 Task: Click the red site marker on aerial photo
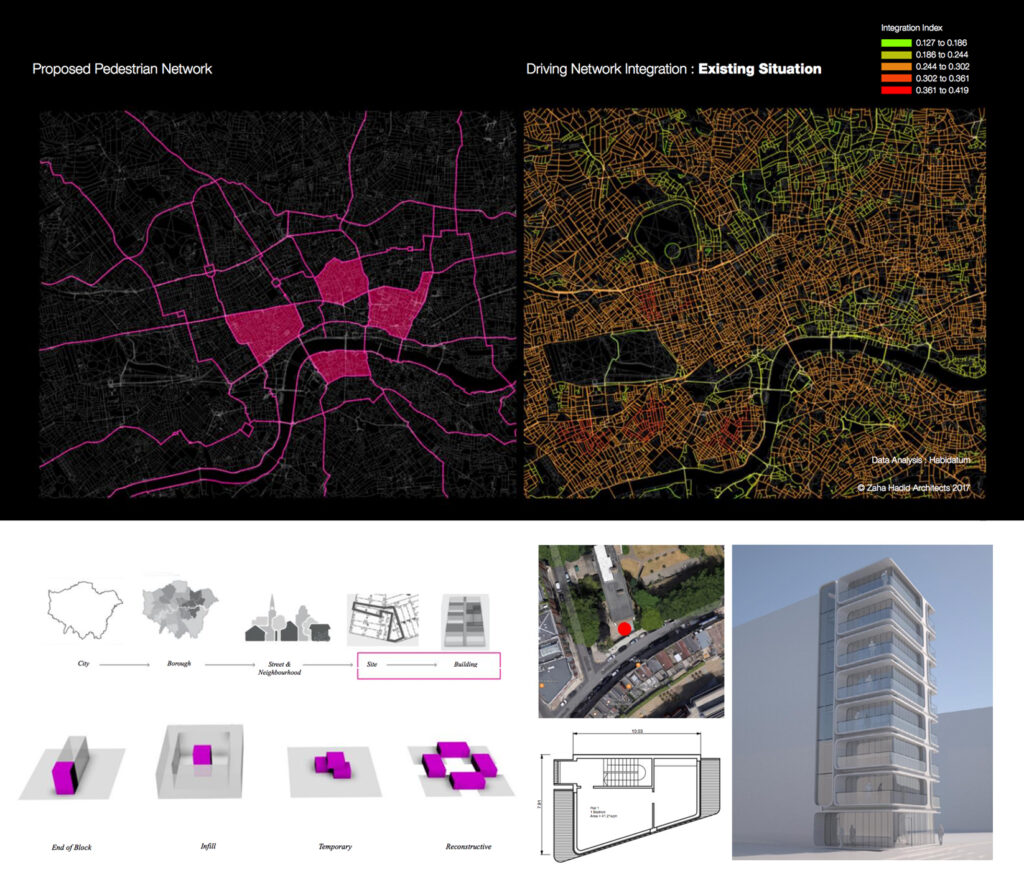[624, 629]
